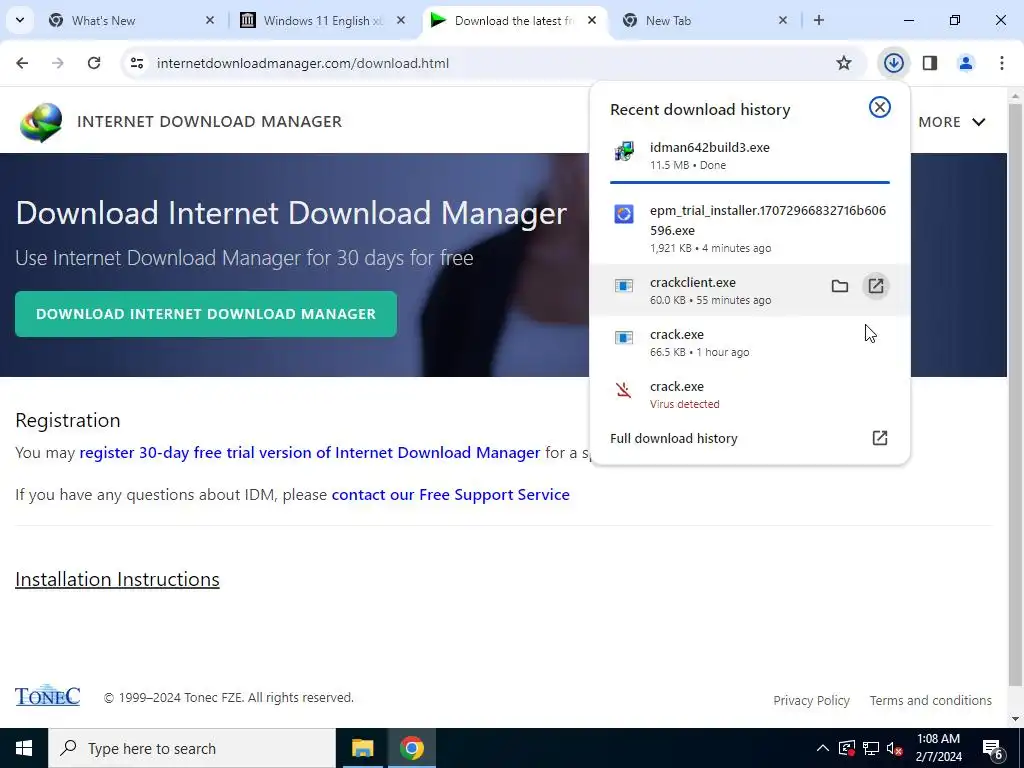
Task: Open the Privacy Policy link
Action: [811, 700]
